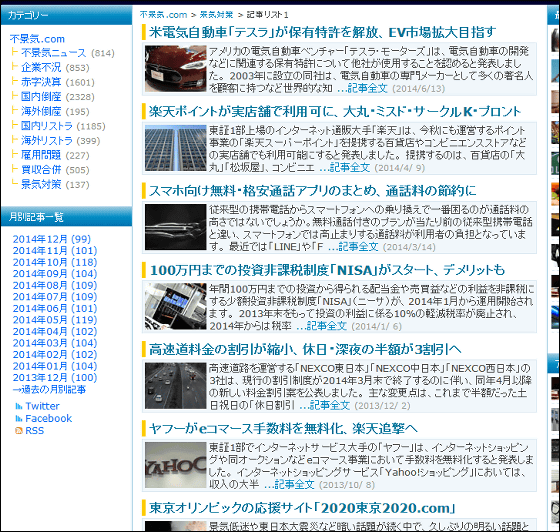
Task: Open 2014年06月 (101) monthly archive
Action: point(55,308)
